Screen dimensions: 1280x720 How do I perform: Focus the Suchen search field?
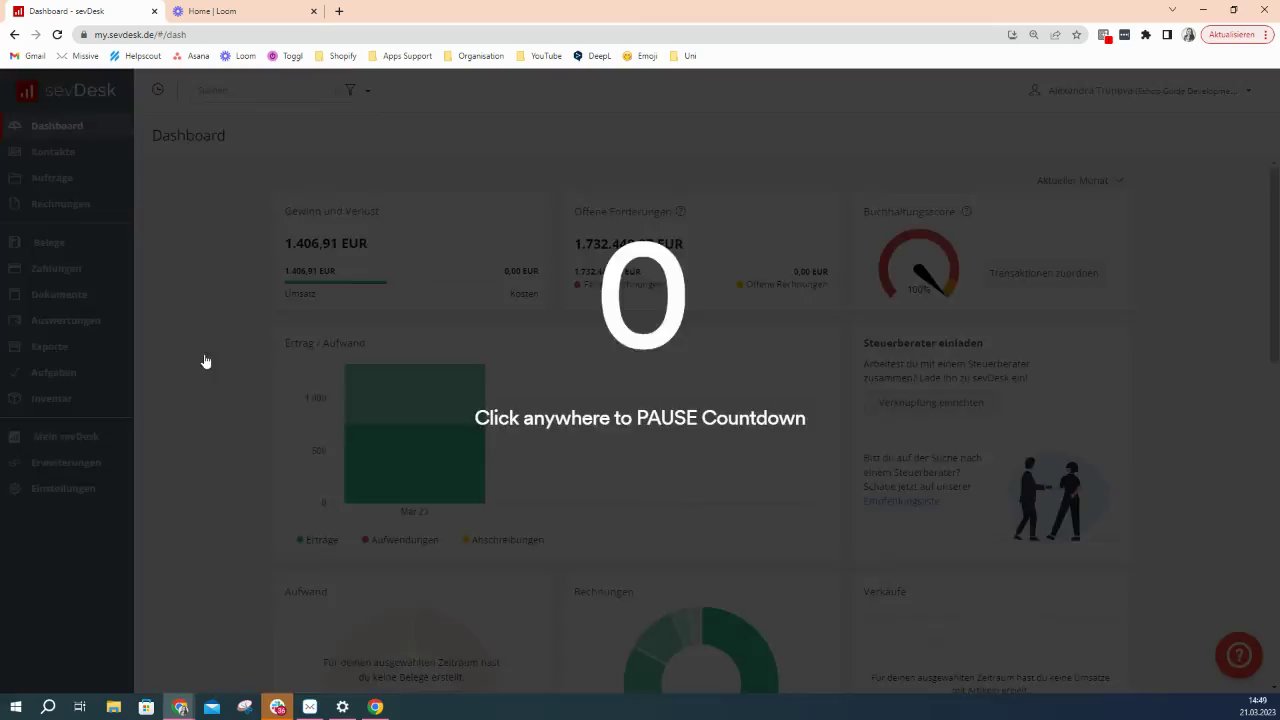pos(265,90)
